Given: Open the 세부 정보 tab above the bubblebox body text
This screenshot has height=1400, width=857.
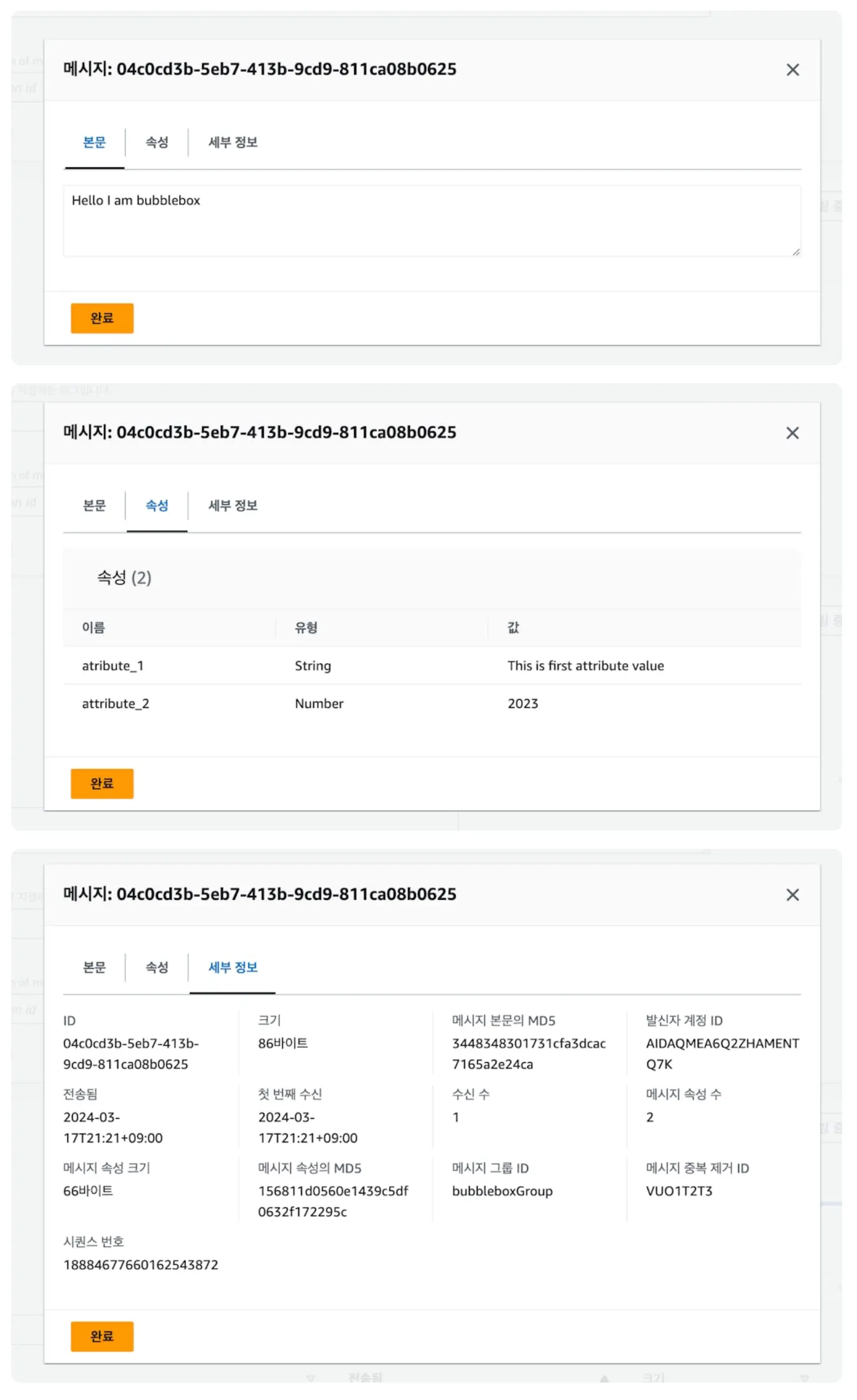Looking at the screenshot, I should 233,142.
